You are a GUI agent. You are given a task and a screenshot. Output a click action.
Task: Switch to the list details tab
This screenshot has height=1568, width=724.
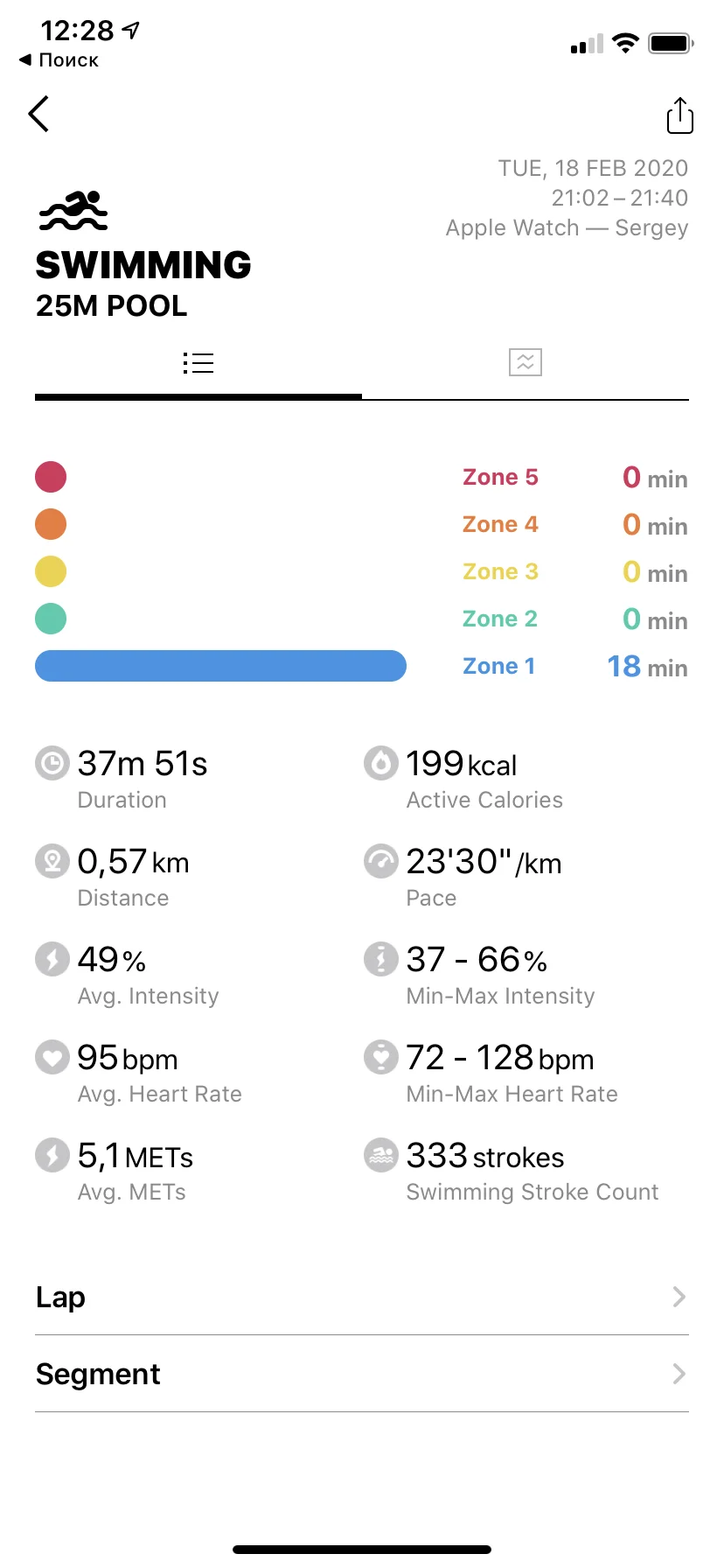pos(198,363)
